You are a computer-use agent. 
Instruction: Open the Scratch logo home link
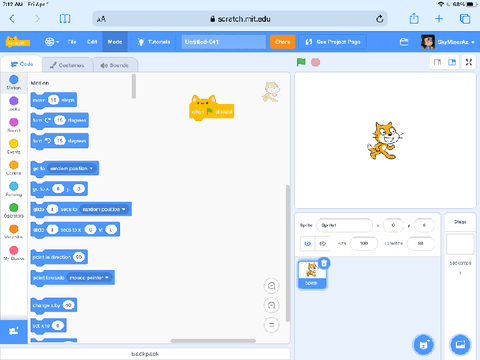point(18,42)
